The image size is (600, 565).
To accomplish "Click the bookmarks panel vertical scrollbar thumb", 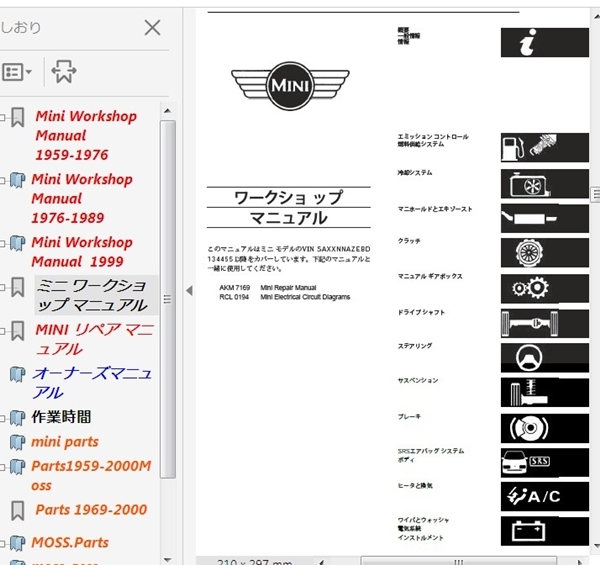I will click(x=167, y=299).
